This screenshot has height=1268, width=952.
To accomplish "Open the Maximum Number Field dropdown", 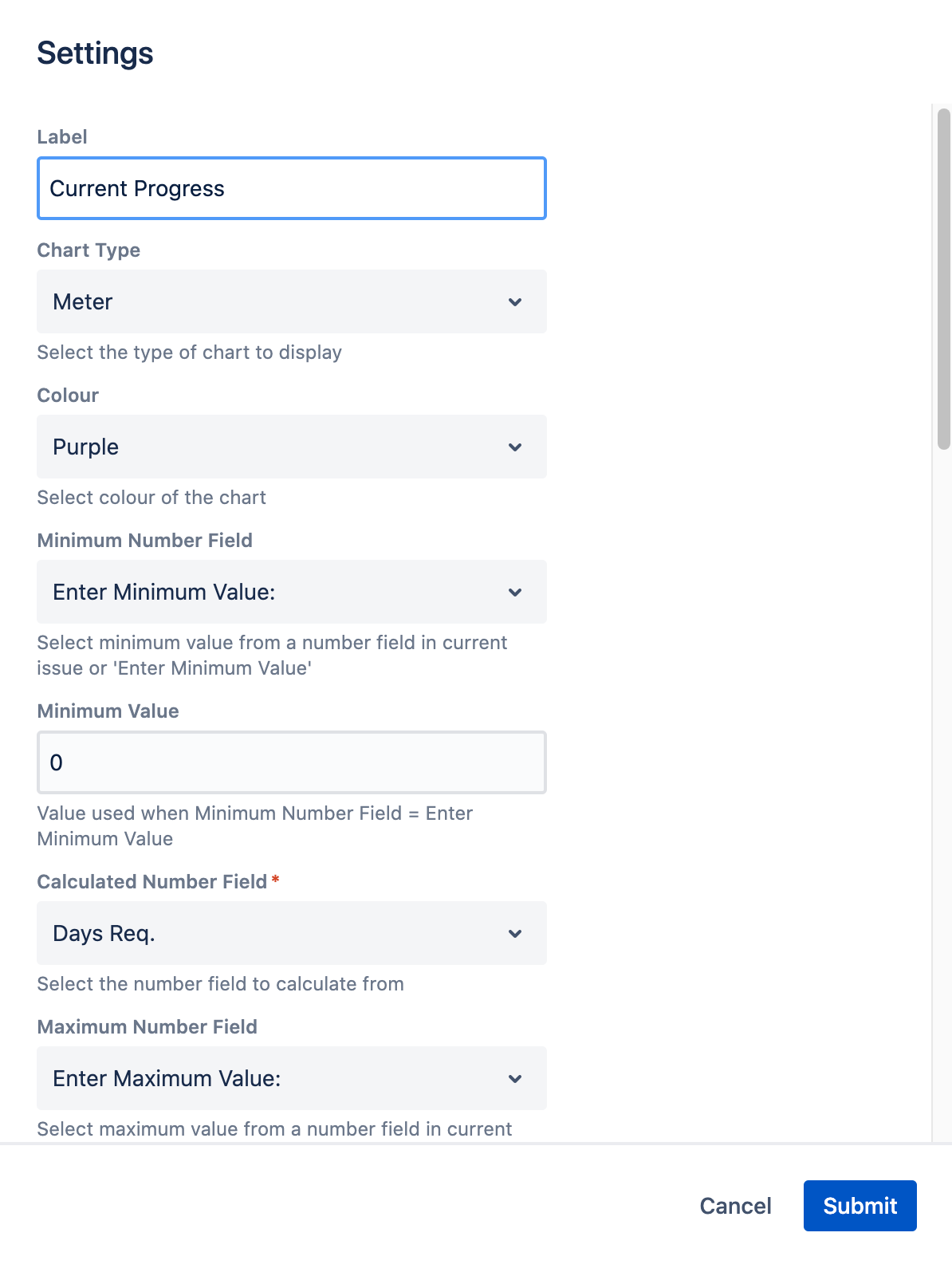I will point(291,1078).
